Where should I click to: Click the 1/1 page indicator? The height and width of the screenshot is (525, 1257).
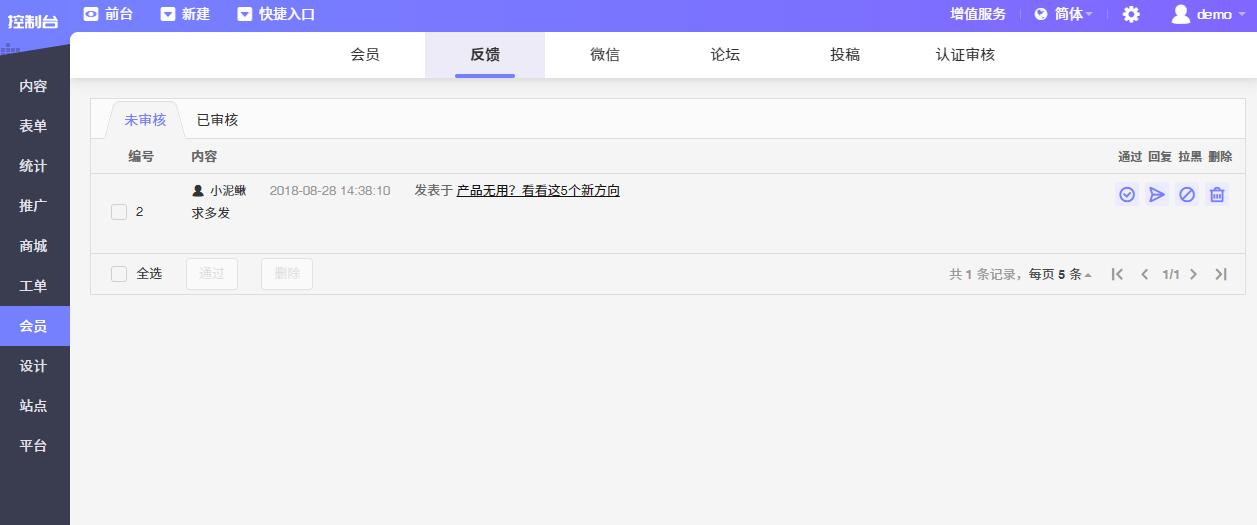1171,274
